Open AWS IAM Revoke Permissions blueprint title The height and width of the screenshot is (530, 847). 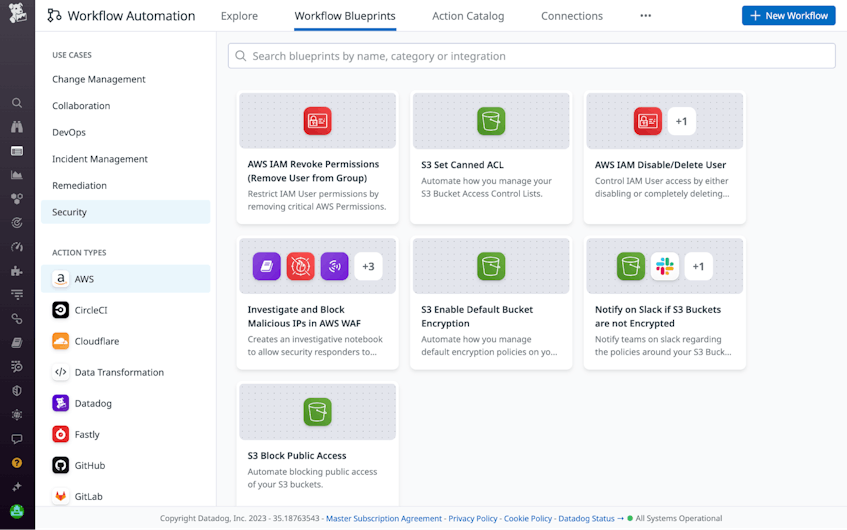point(313,171)
